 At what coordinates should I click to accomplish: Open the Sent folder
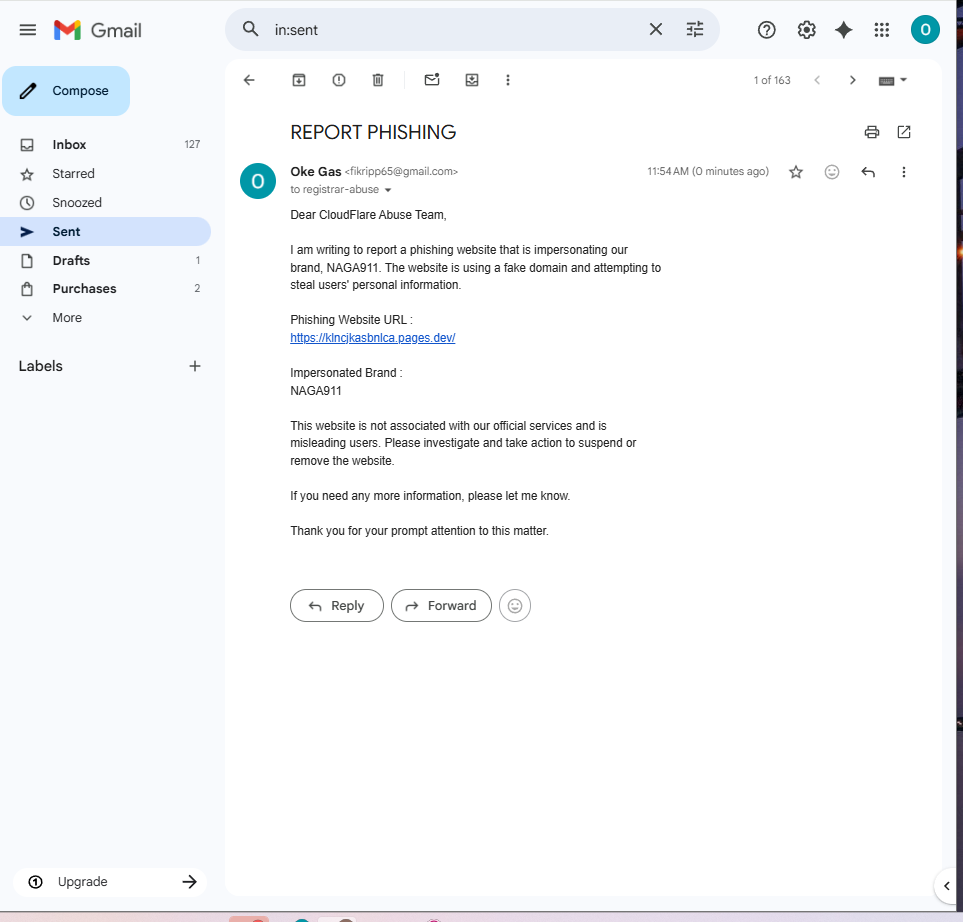tap(106, 232)
